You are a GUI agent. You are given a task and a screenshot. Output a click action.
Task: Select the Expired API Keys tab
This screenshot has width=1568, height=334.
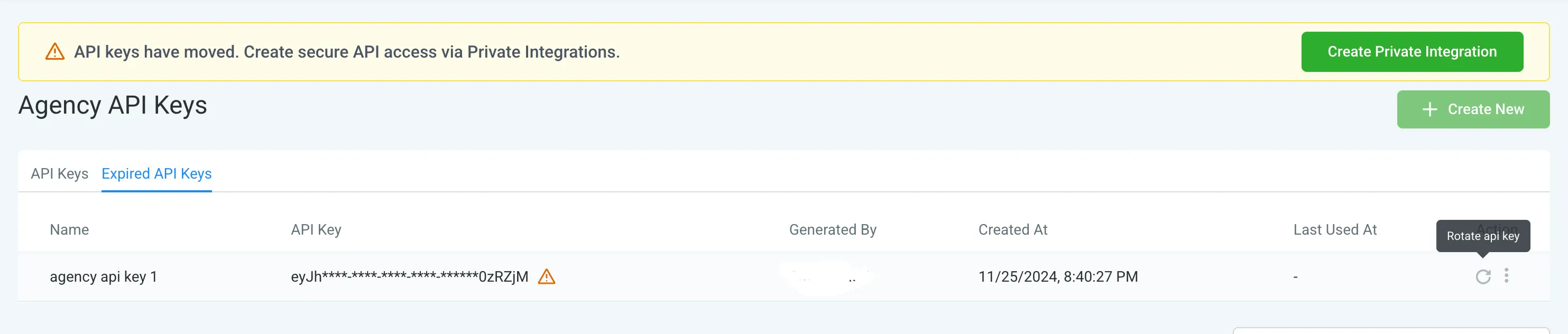click(x=156, y=174)
